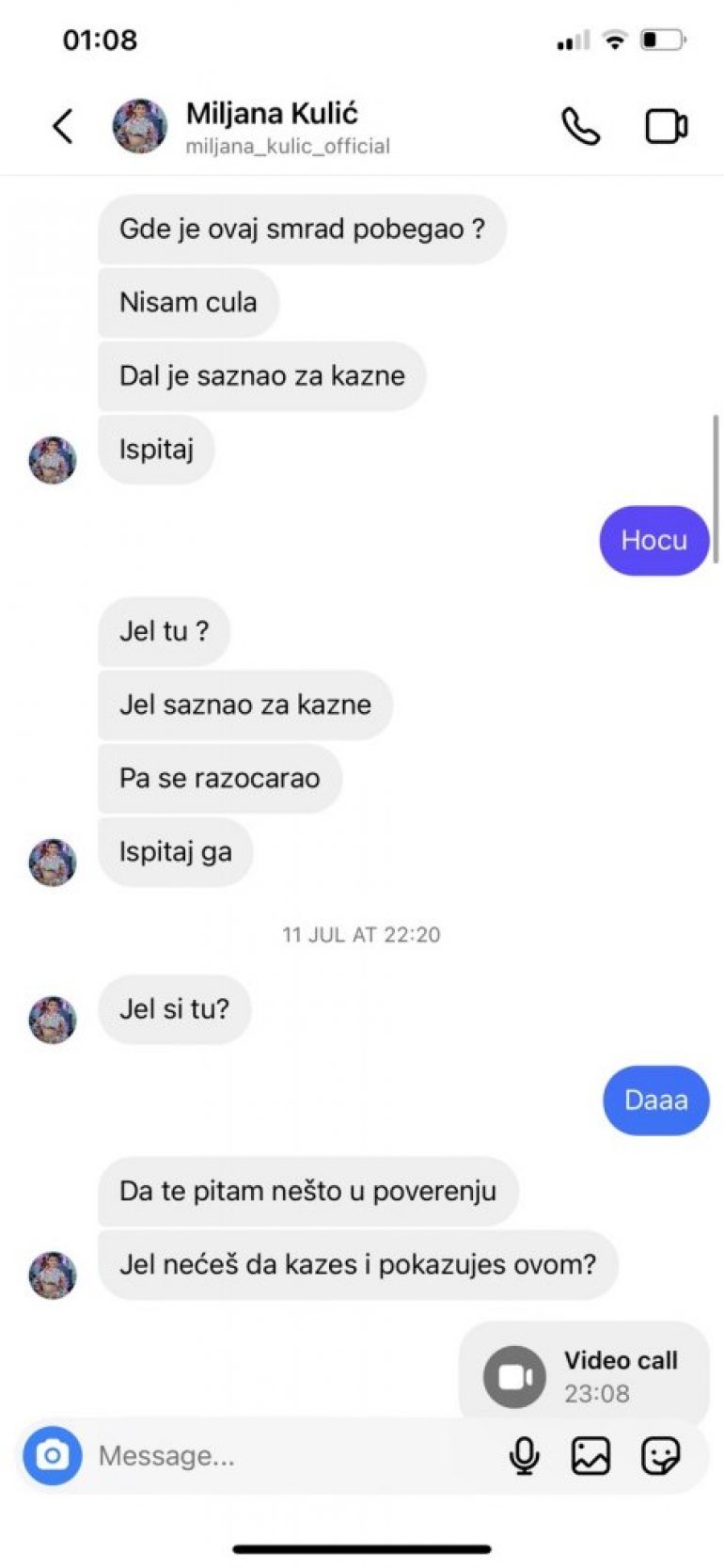Click the Message... text field

(291, 1456)
